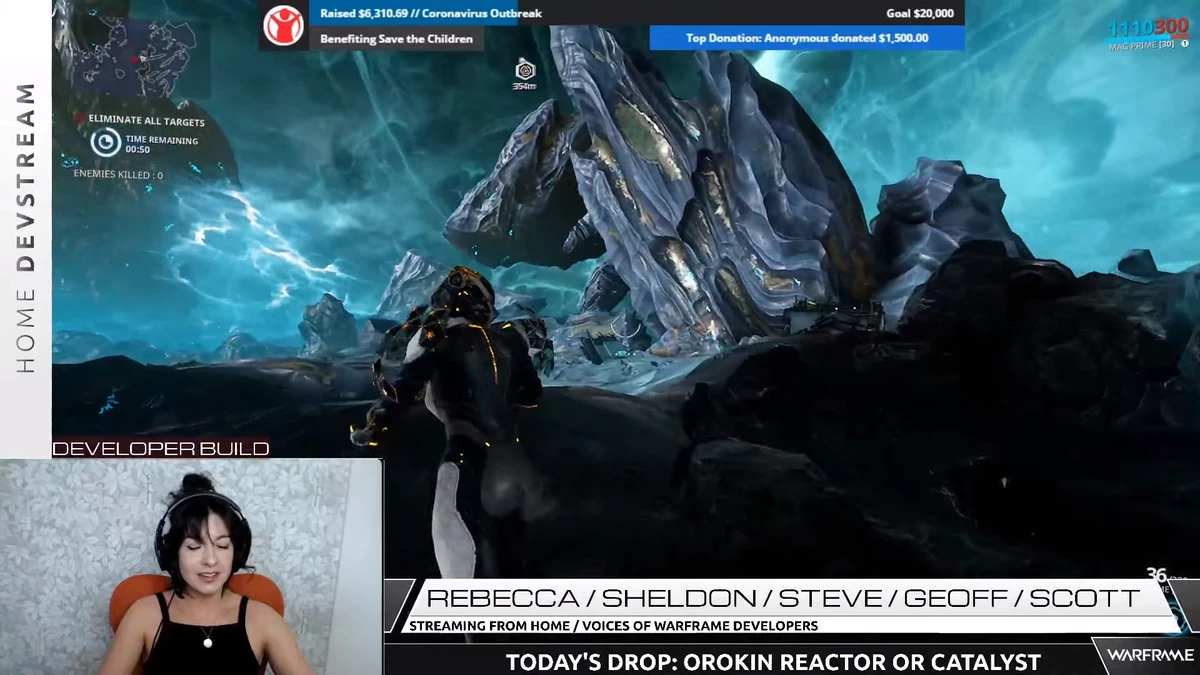The image size is (1200, 675).
Task: Click the circular timer icon beside Time Remaining
Action: (105, 143)
